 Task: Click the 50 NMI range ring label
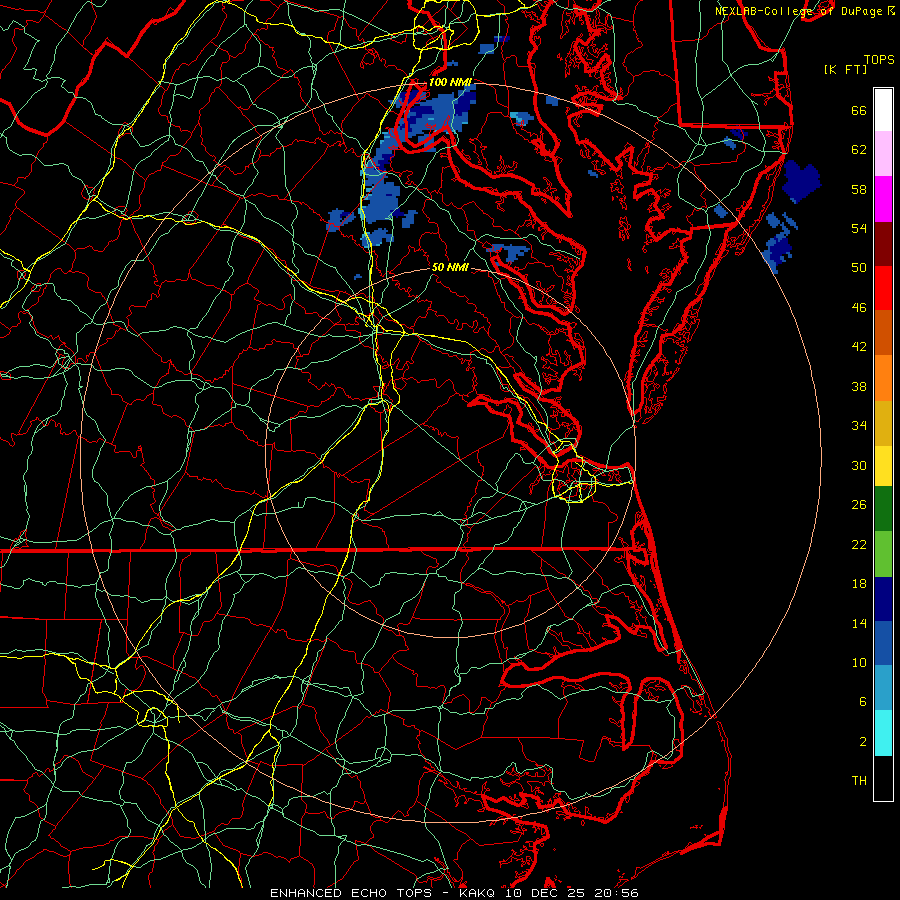[450, 267]
